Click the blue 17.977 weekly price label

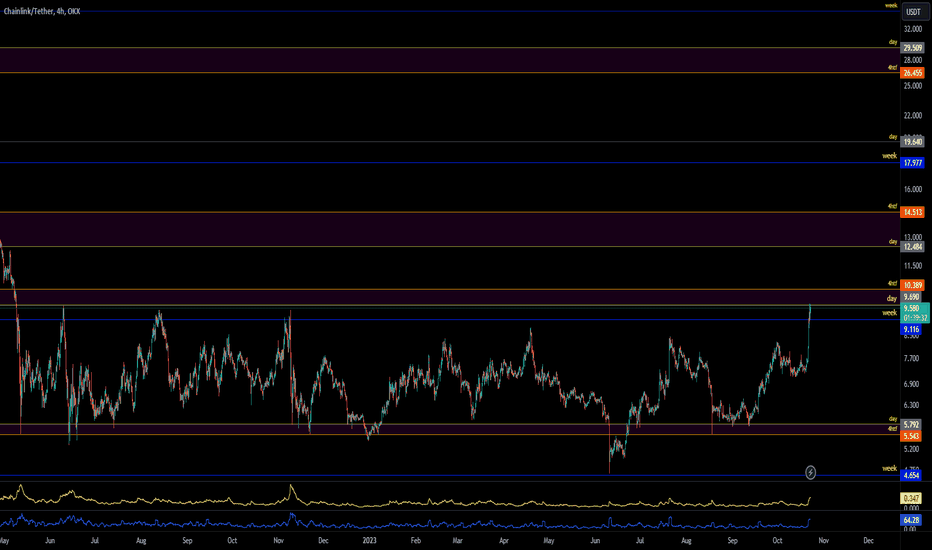click(x=912, y=162)
